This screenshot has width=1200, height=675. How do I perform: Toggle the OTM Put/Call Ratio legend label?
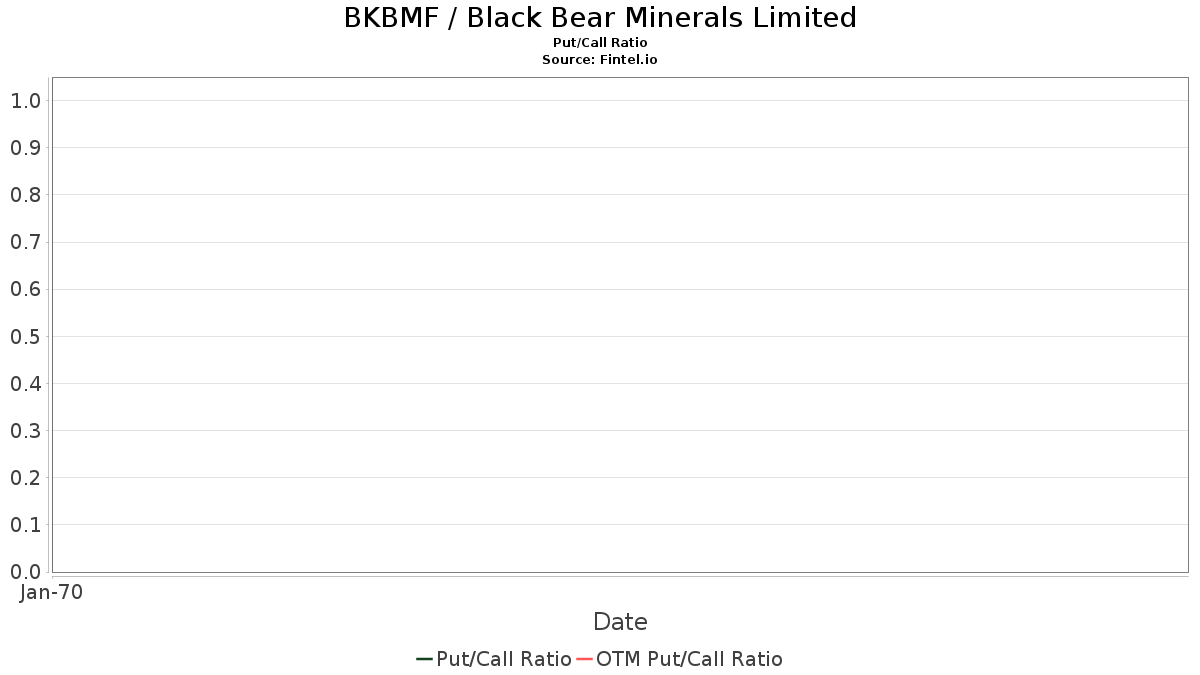click(x=689, y=659)
